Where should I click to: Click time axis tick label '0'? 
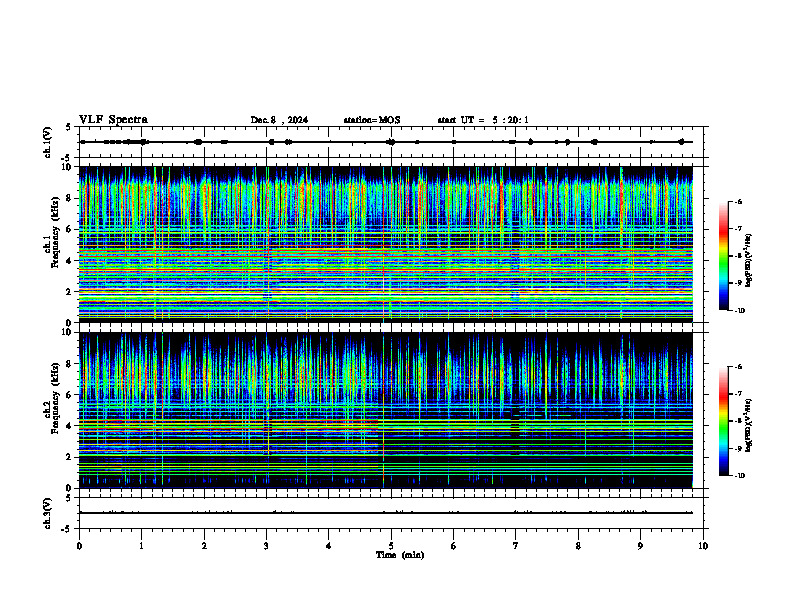[79, 546]
